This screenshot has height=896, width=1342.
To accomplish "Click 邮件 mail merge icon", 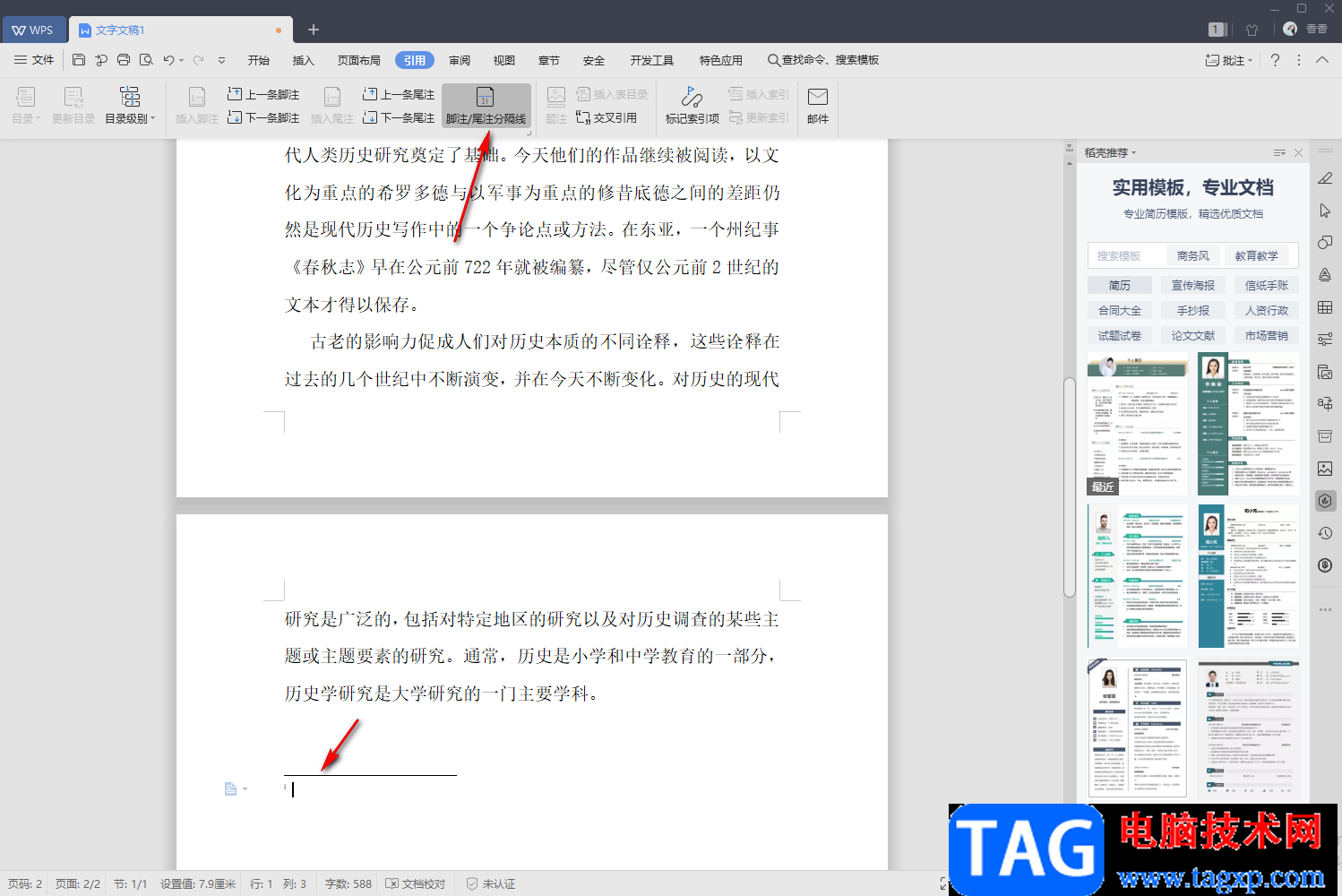I will (x=818, y=105).
